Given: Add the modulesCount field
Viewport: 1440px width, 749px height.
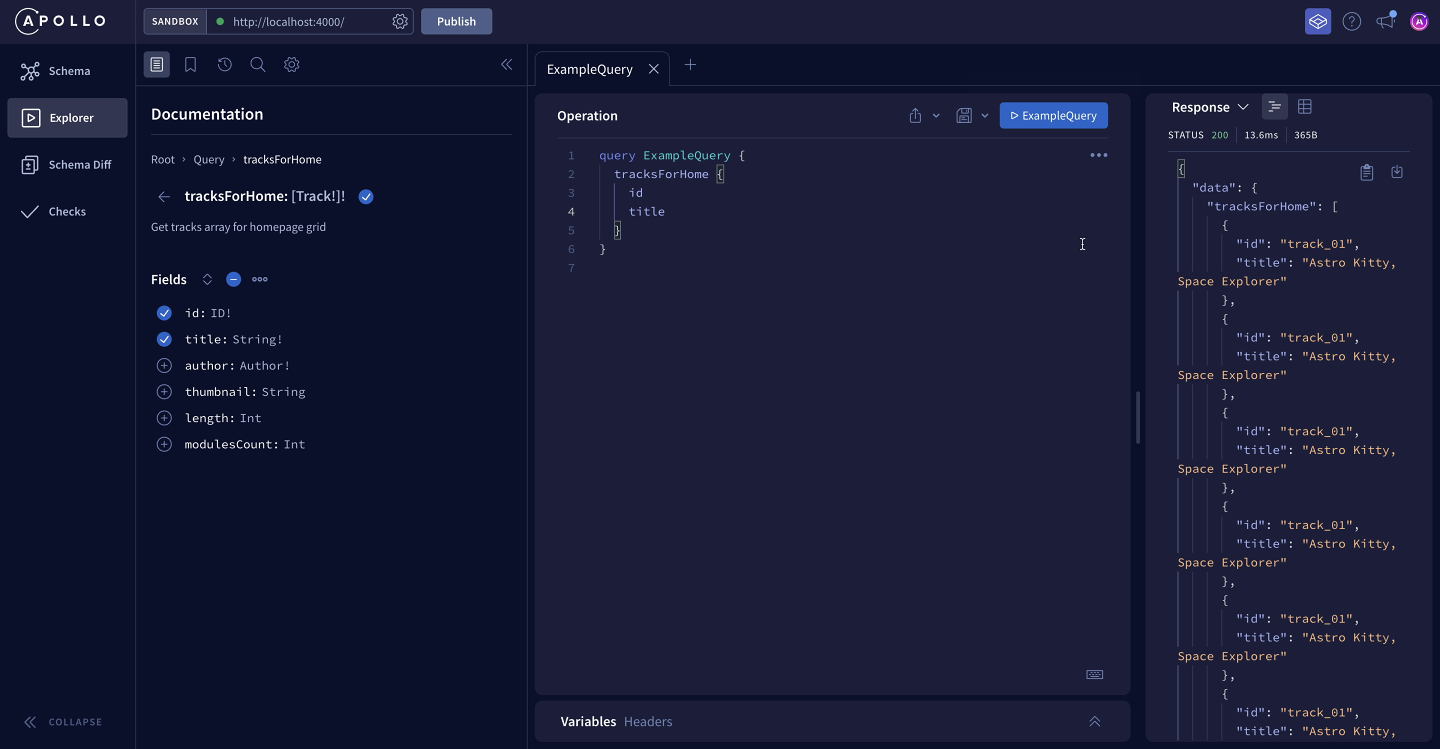Looking at the screenshot, I should [164, 444].
